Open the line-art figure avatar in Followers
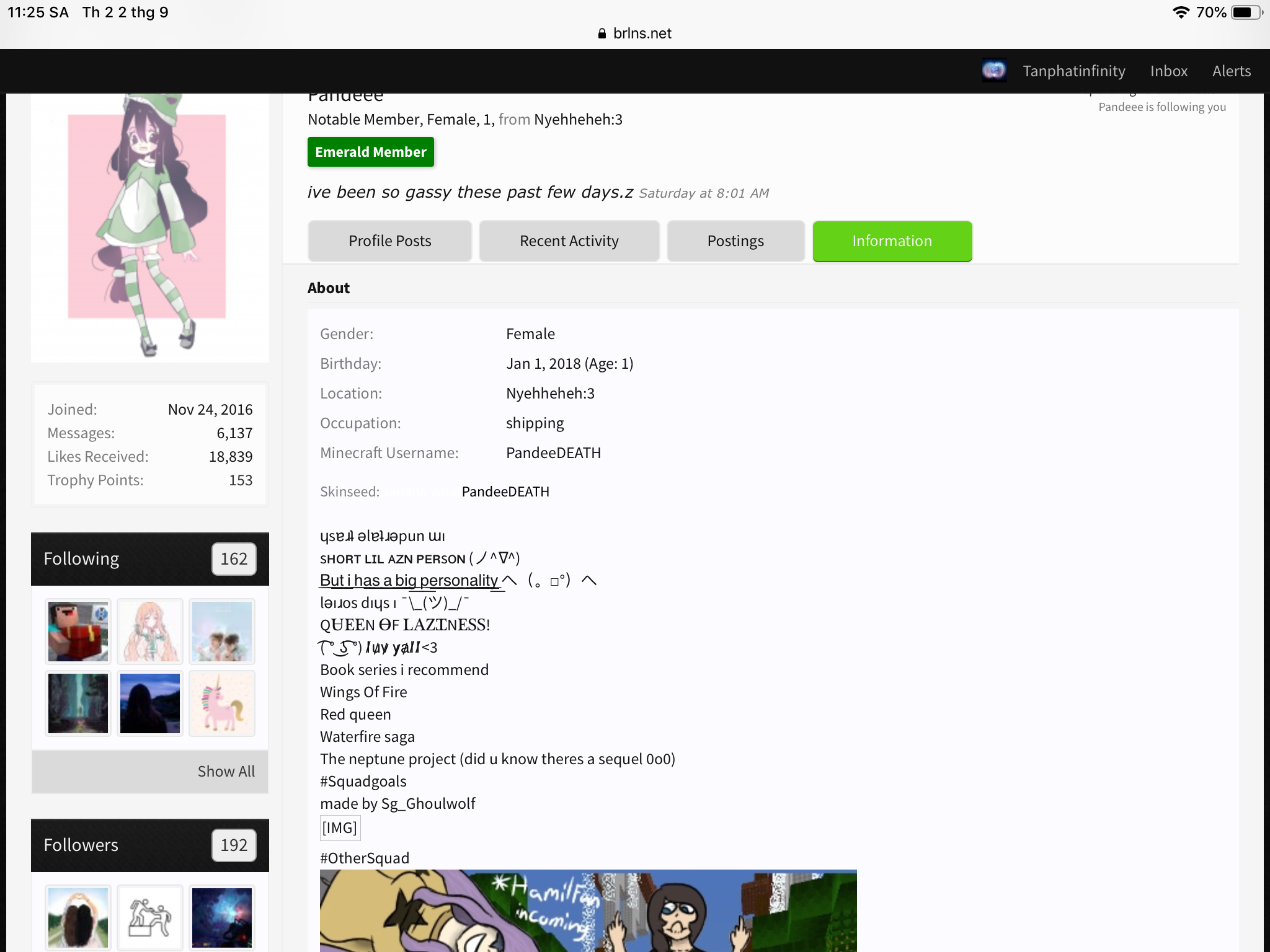 (x=150, y=918)
